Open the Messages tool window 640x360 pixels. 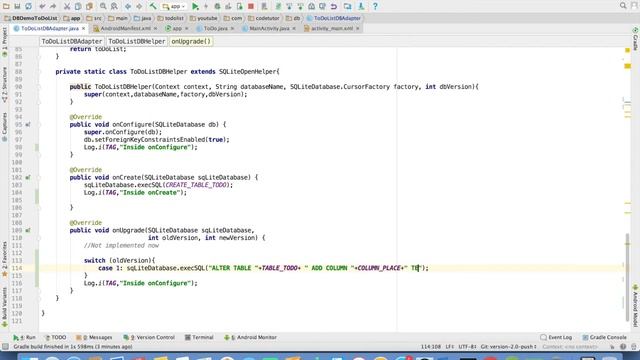pos(94,338)
